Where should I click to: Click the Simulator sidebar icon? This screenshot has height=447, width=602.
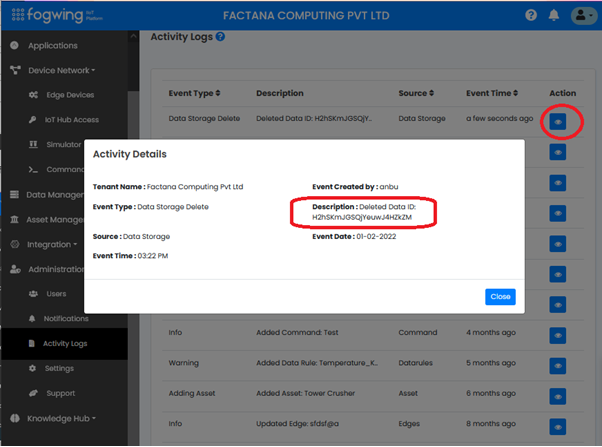point(33,144)
